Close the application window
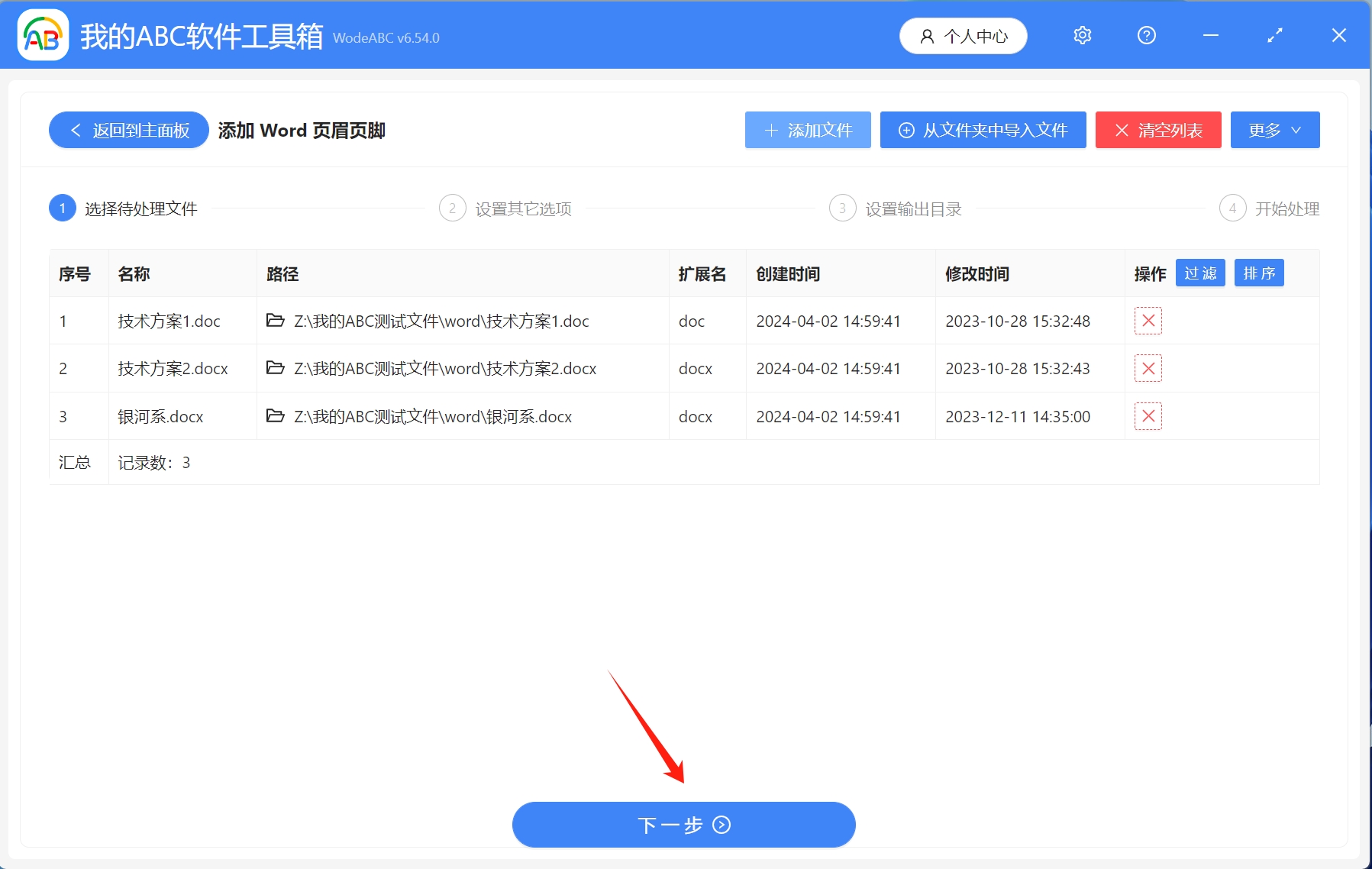 [1338, 35]
